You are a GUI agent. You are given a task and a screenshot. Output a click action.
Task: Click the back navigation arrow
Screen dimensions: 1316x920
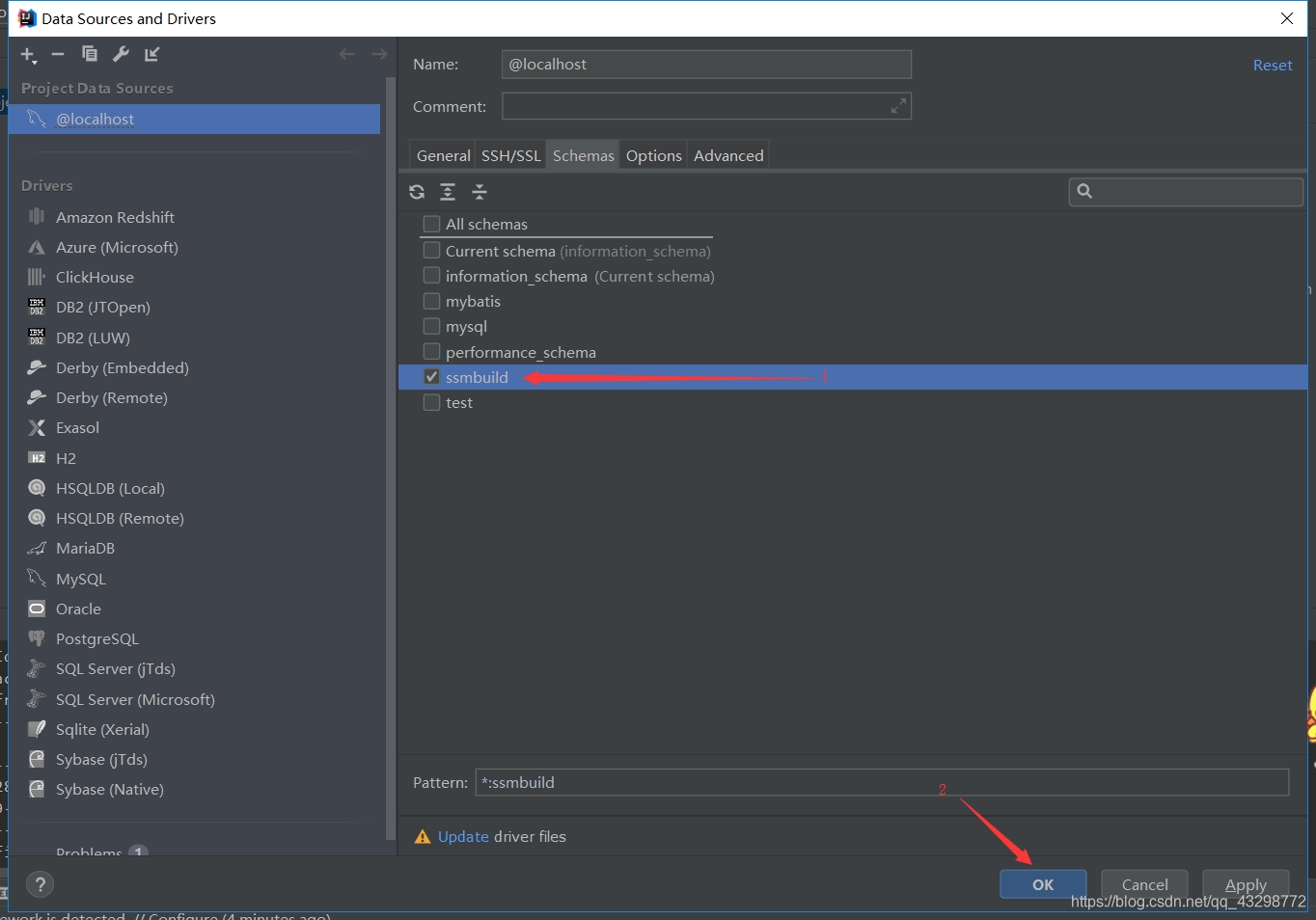coord(347,54)
